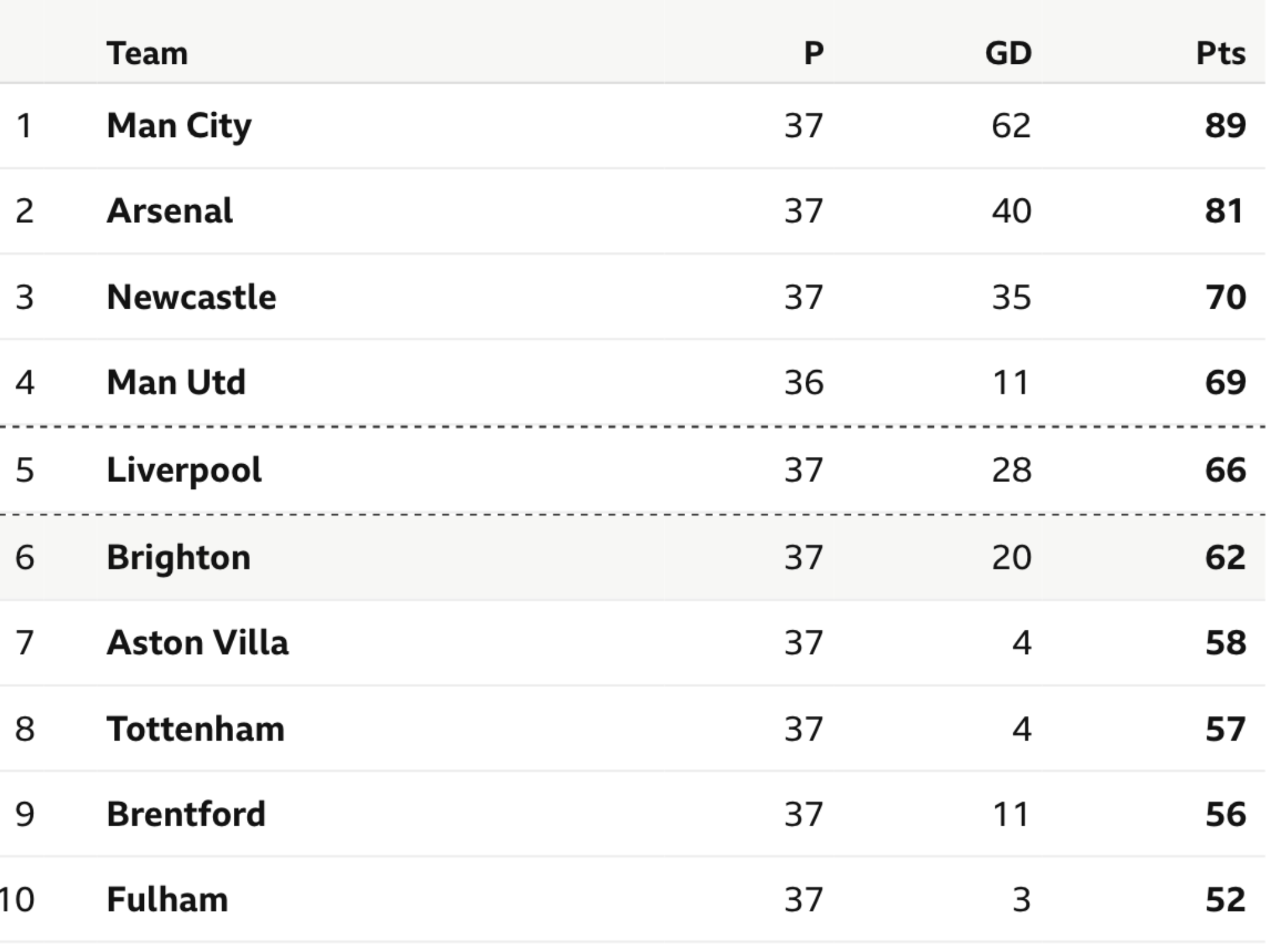Click on Aston Villa team name

tap(197, 643)
